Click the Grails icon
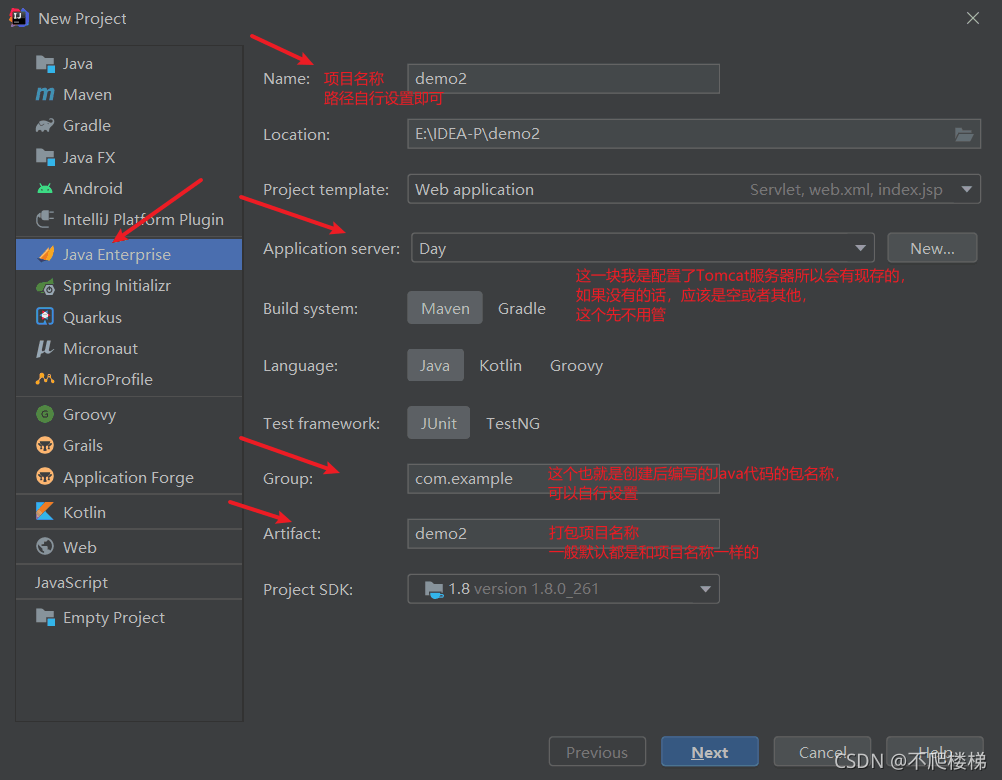This screenshot has width=1002, height=780. pos(45,445)
